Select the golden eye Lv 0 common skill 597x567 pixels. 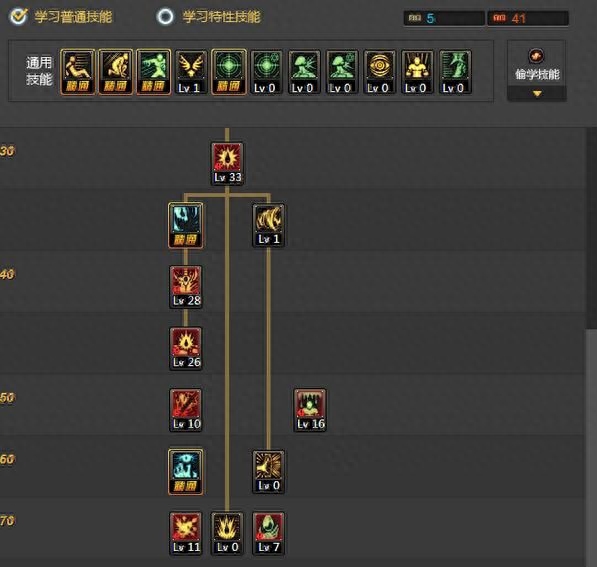(380, 72)
